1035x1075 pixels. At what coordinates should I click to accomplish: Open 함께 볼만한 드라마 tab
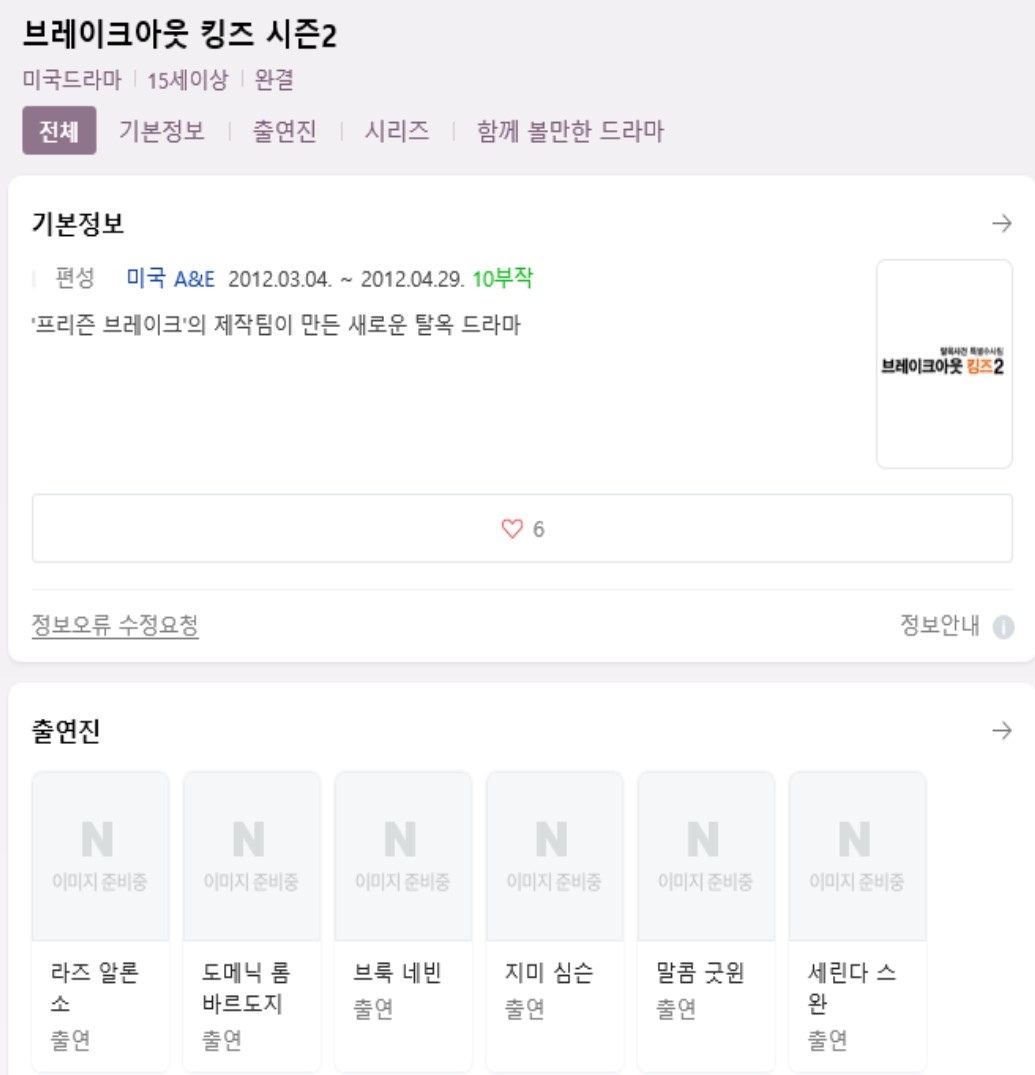coord(570,130)
